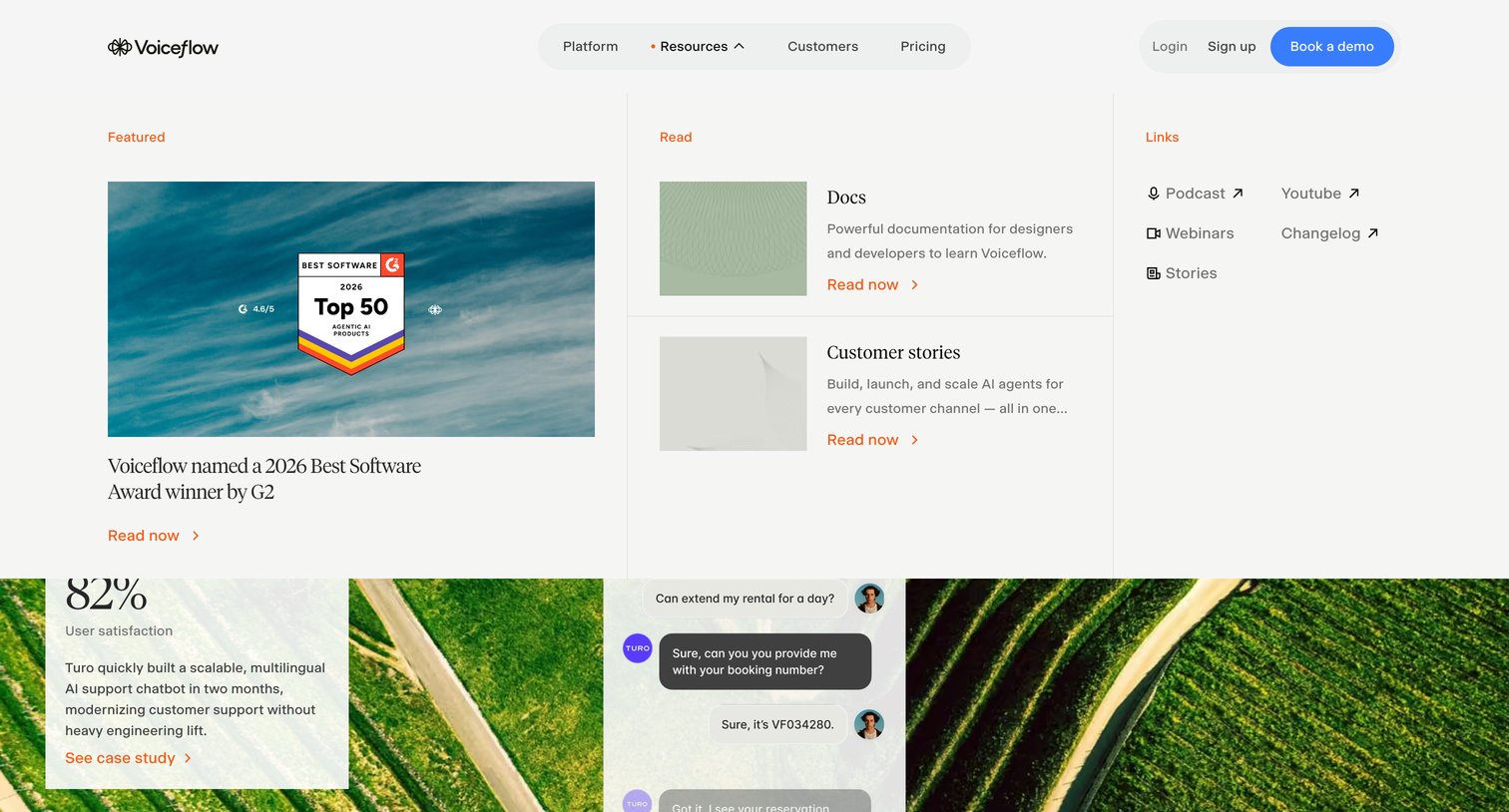The image size is (1509, 812).
Task: Click the Featured section label
Action: point(137,138)
